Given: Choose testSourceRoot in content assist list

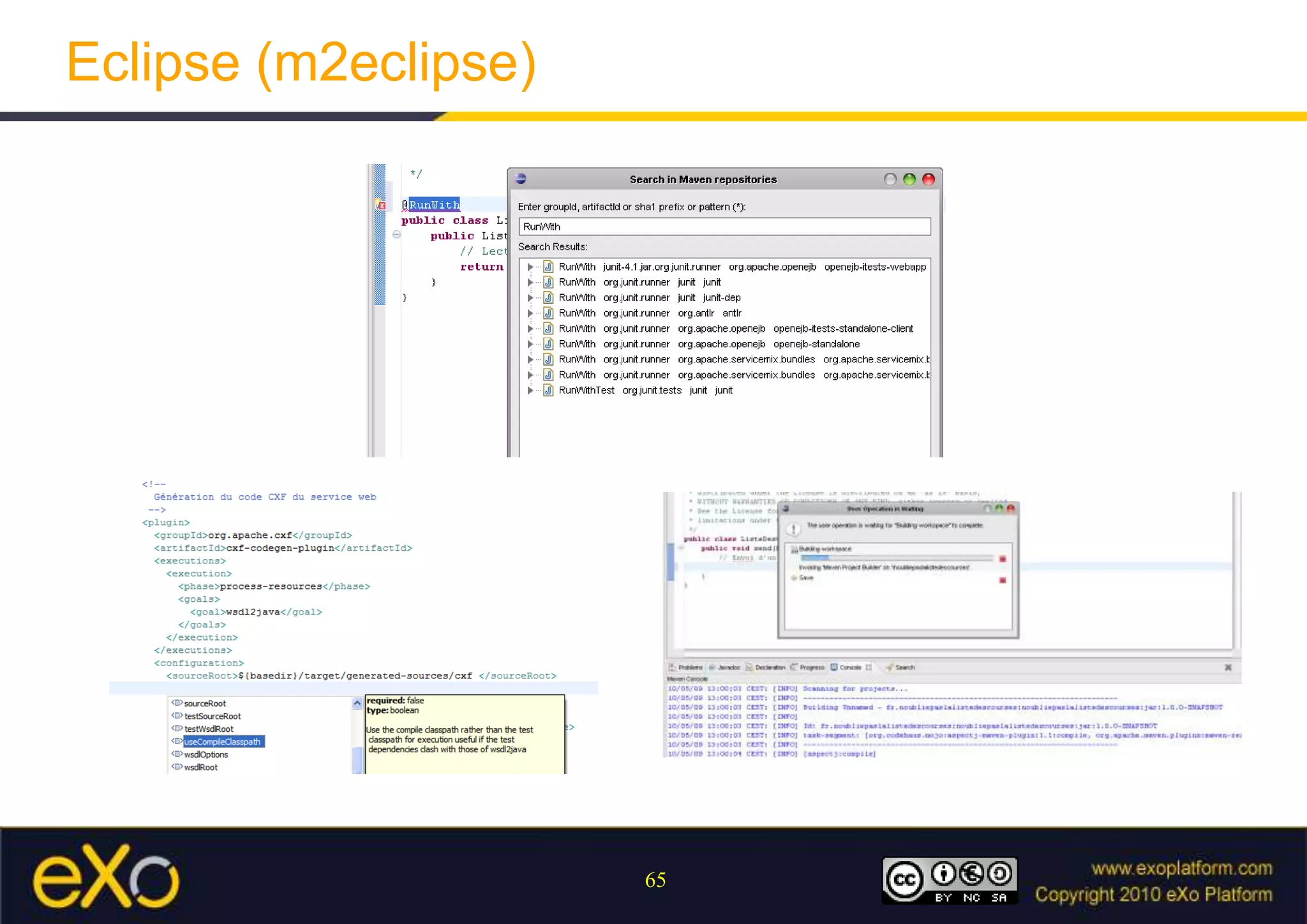Looking at the screenshot, I should [213, 716].
